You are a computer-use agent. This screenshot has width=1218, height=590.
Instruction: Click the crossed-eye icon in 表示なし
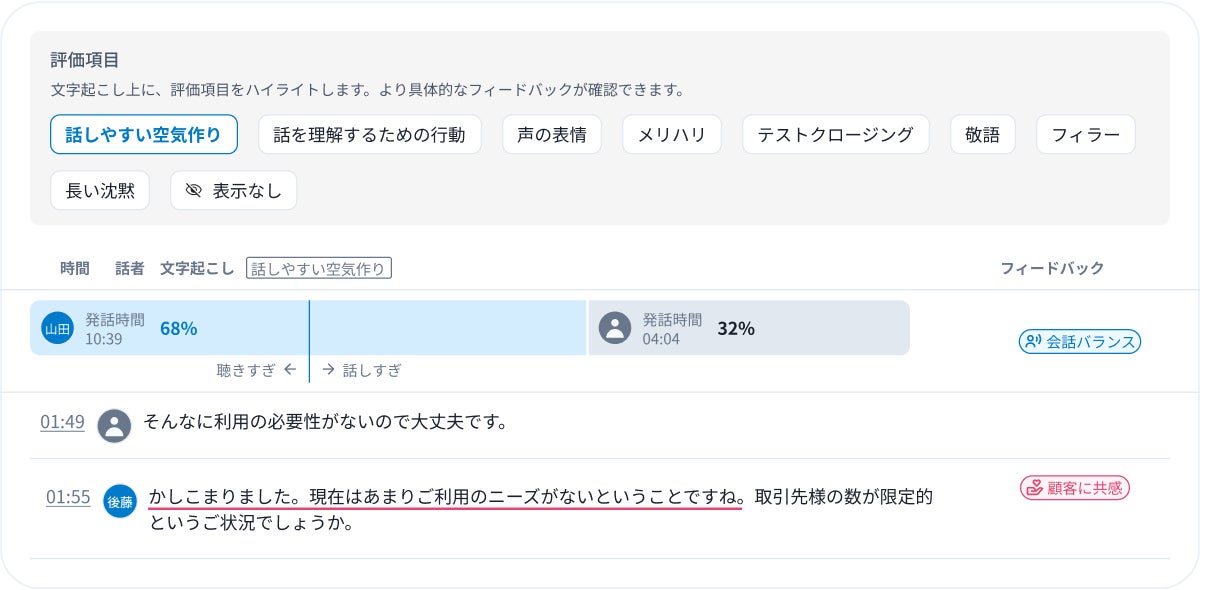pos(194,190)
